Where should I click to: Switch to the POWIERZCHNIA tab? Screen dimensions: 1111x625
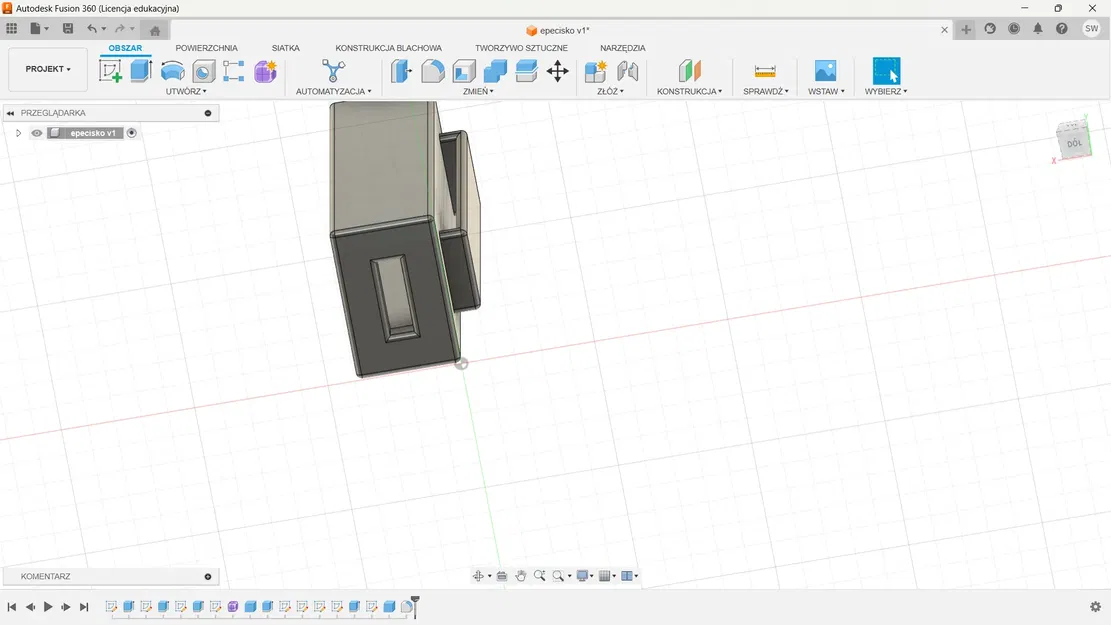click(206, 48)
